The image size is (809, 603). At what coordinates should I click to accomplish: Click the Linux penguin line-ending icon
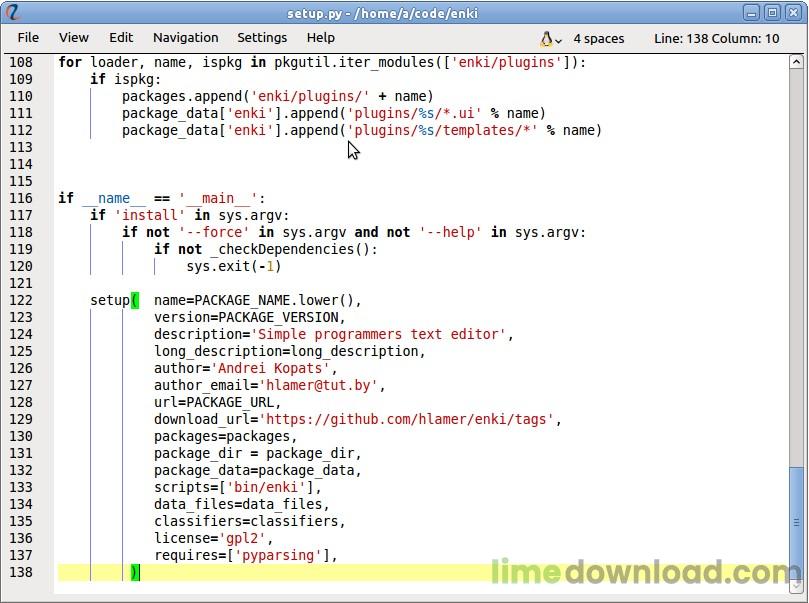(x=546, y=38)
